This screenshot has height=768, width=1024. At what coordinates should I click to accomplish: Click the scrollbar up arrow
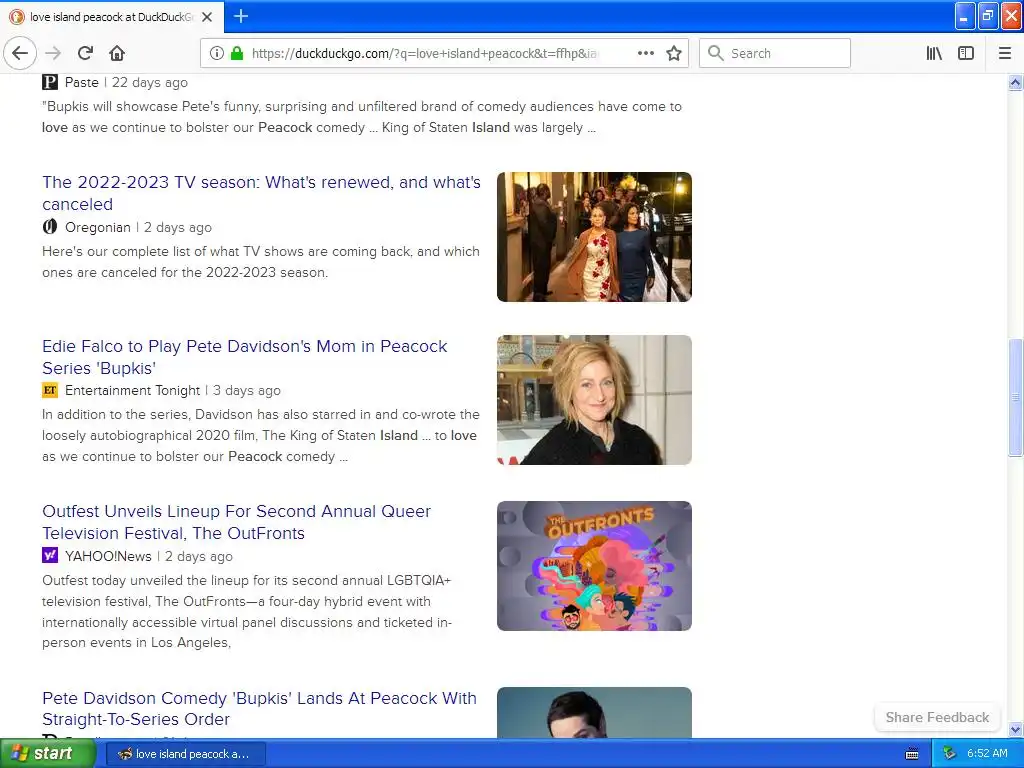coord(1015,82)
